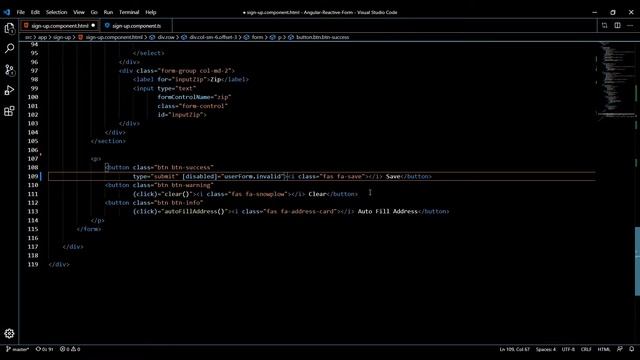Viewport: 640px width, 360px height.
Task: Open the Run and Debug view
Action: [9, 90]
